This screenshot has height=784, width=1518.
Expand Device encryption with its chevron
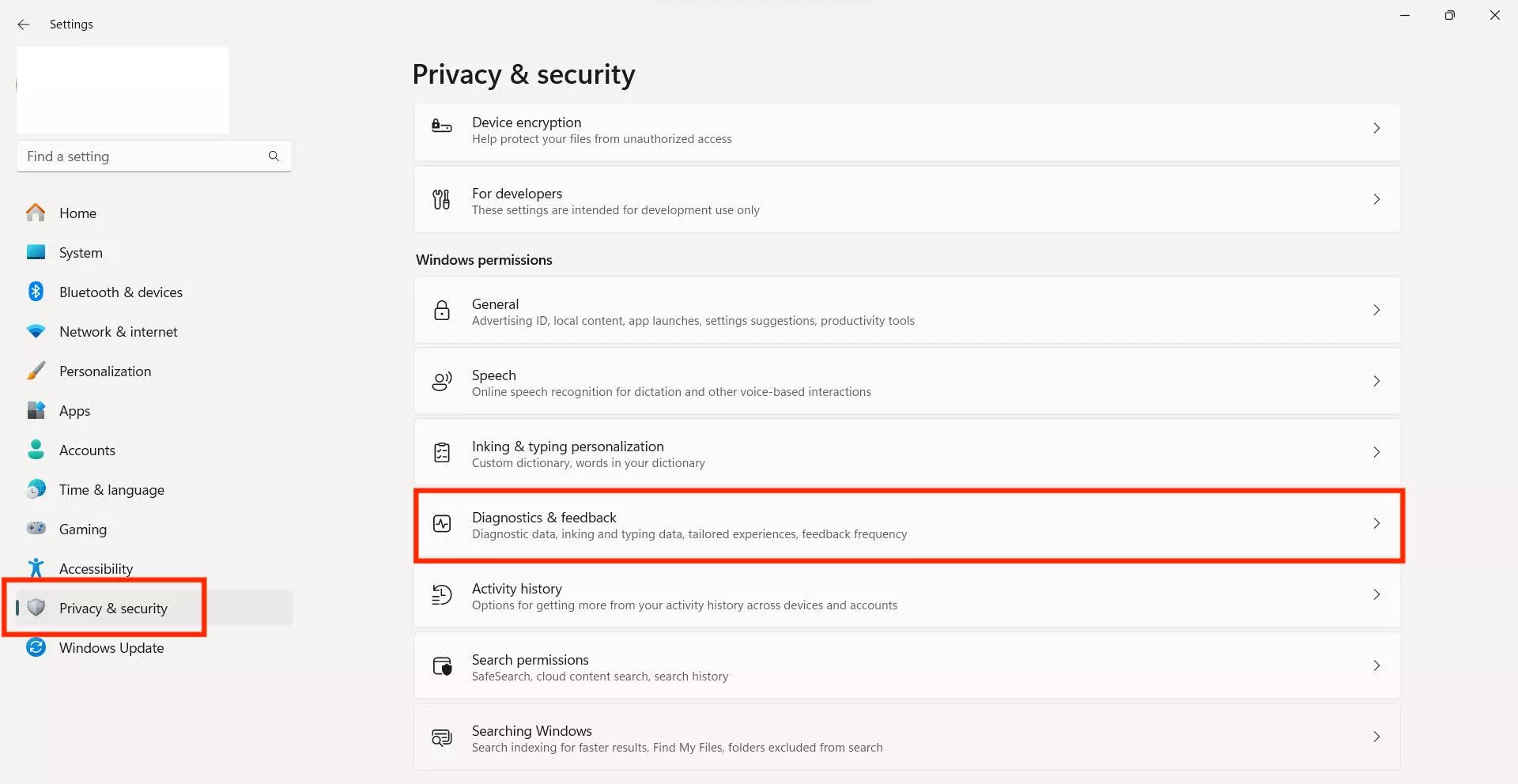click(x=1376, y=129)
